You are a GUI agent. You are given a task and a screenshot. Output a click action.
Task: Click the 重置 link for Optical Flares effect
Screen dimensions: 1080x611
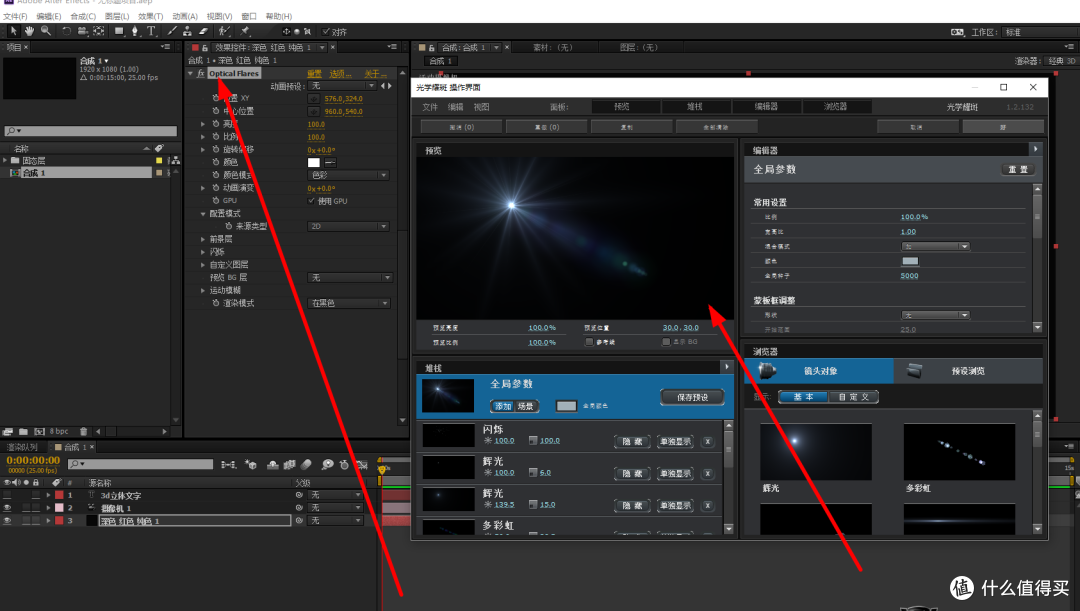coord(314,74)
